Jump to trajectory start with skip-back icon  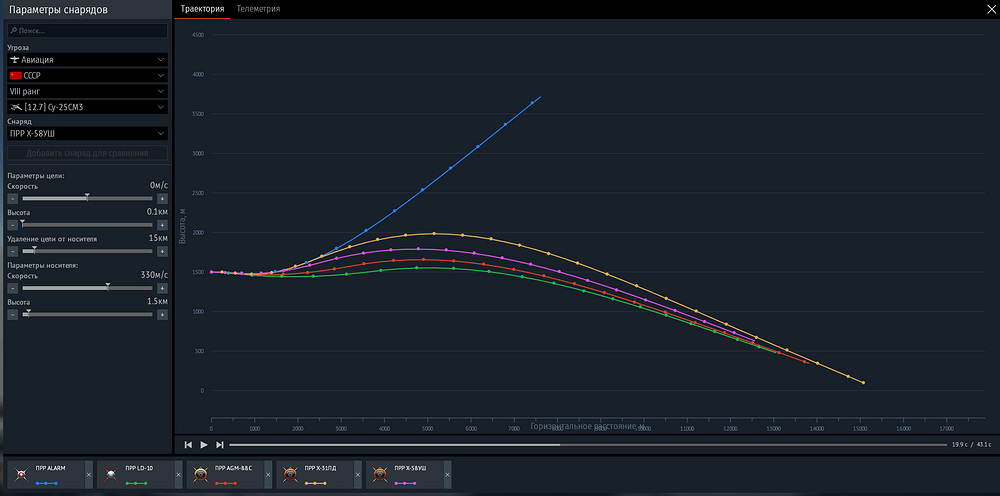188,445
